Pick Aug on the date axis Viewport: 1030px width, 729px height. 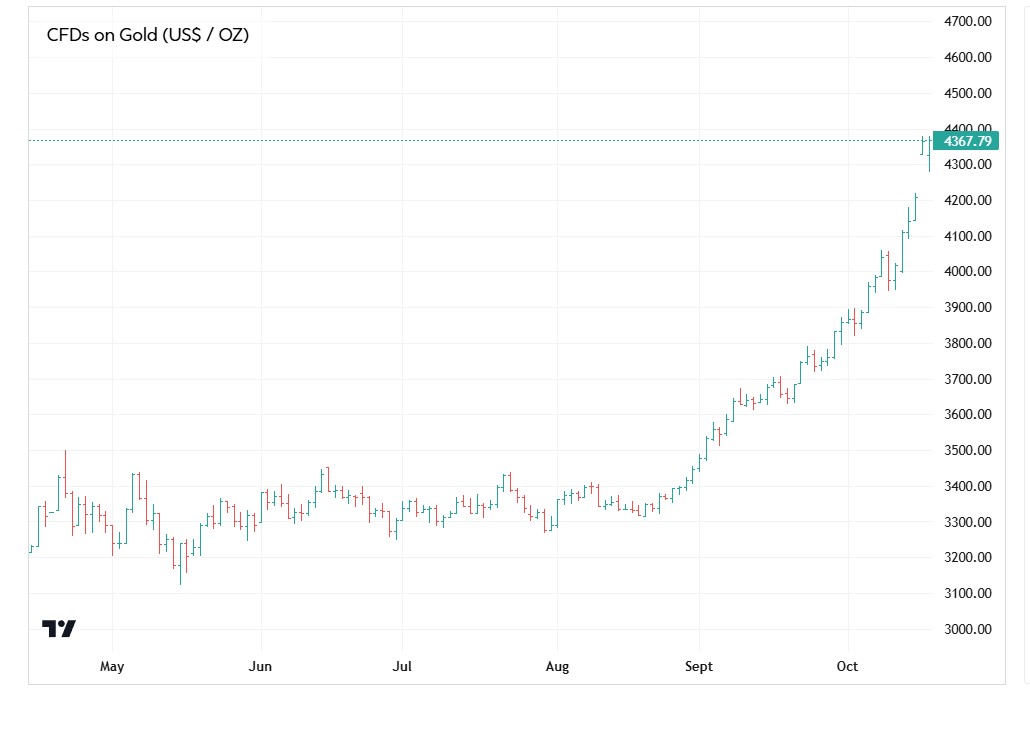point(557,667)
